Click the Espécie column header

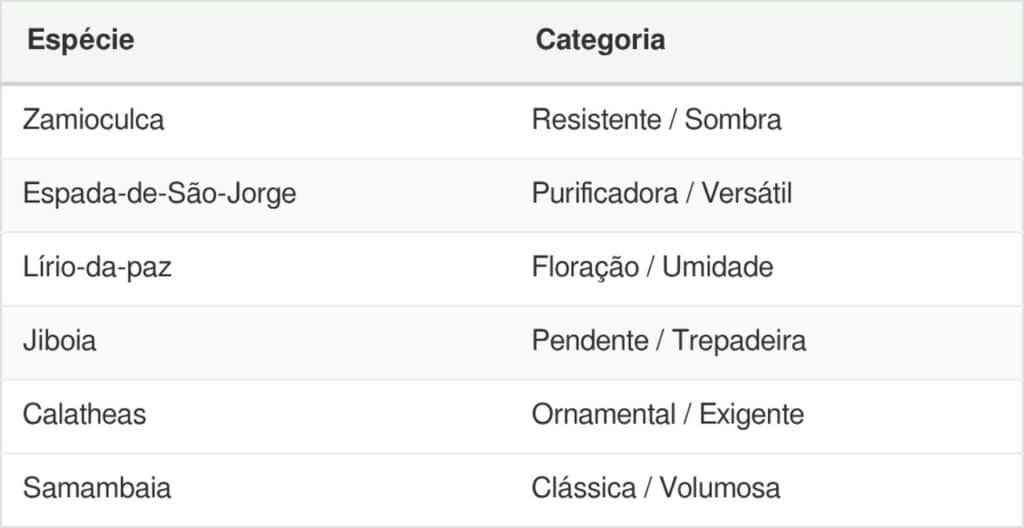81,41
